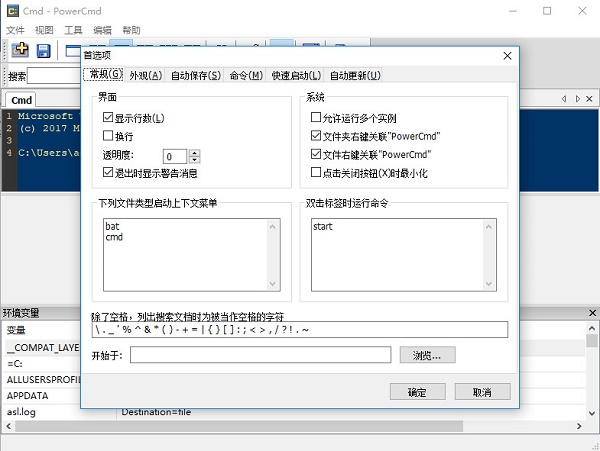Switch to the 快速启动(L) tab
Screen dimensions: 600x451
click(296, 75)
